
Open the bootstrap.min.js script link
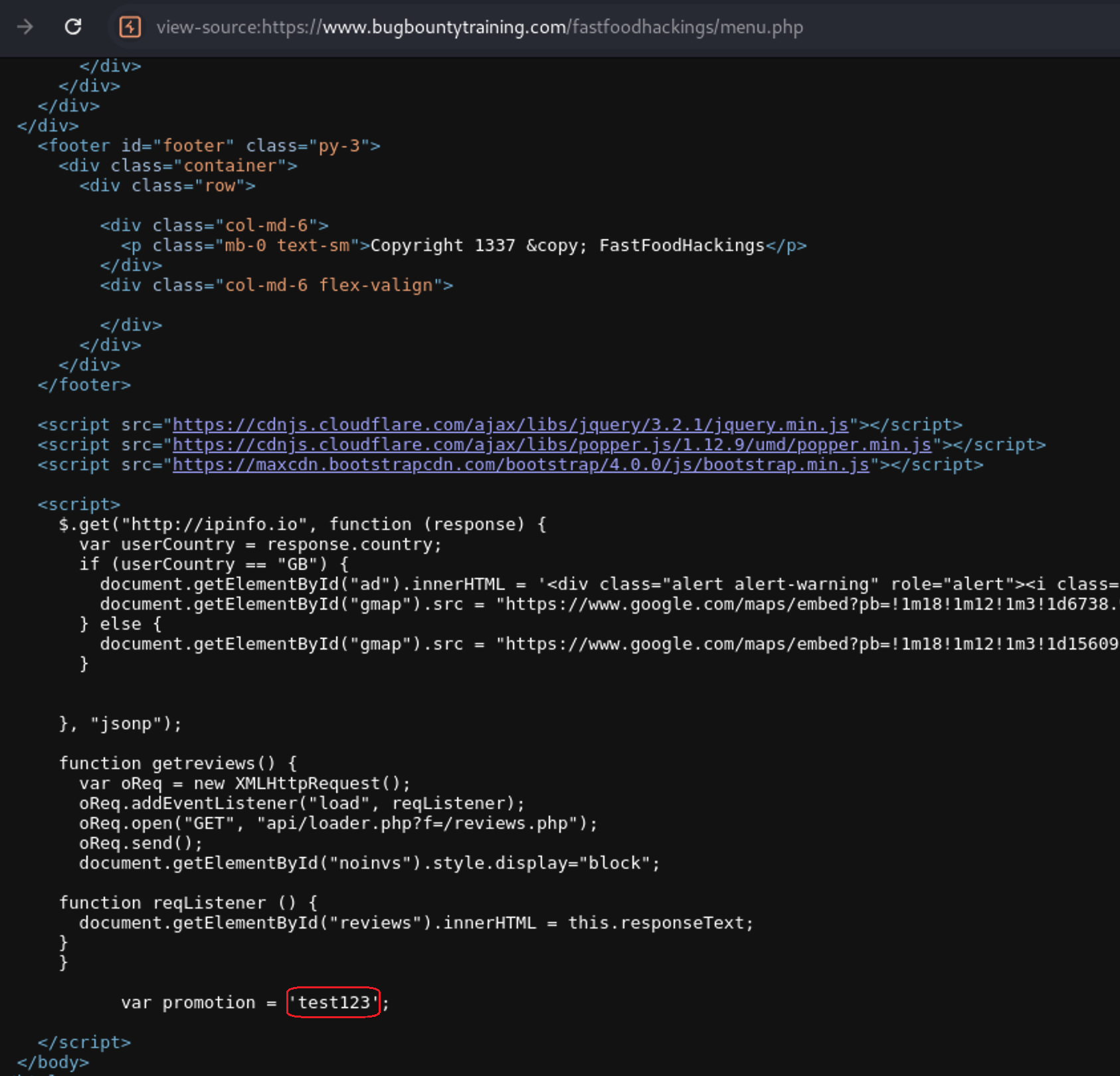coord(521,465)
